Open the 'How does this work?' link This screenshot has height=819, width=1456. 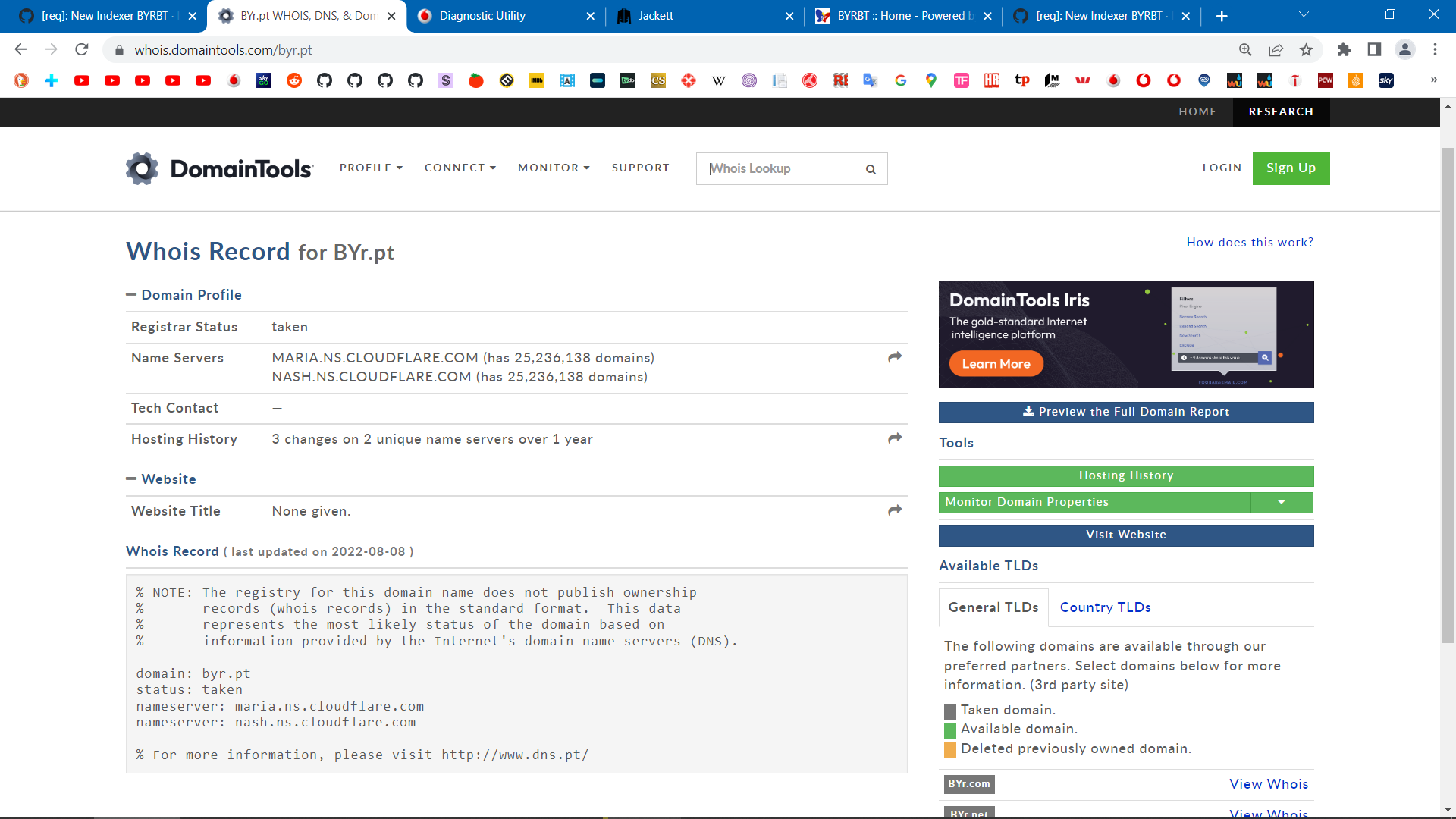[x=1250, y=242]
